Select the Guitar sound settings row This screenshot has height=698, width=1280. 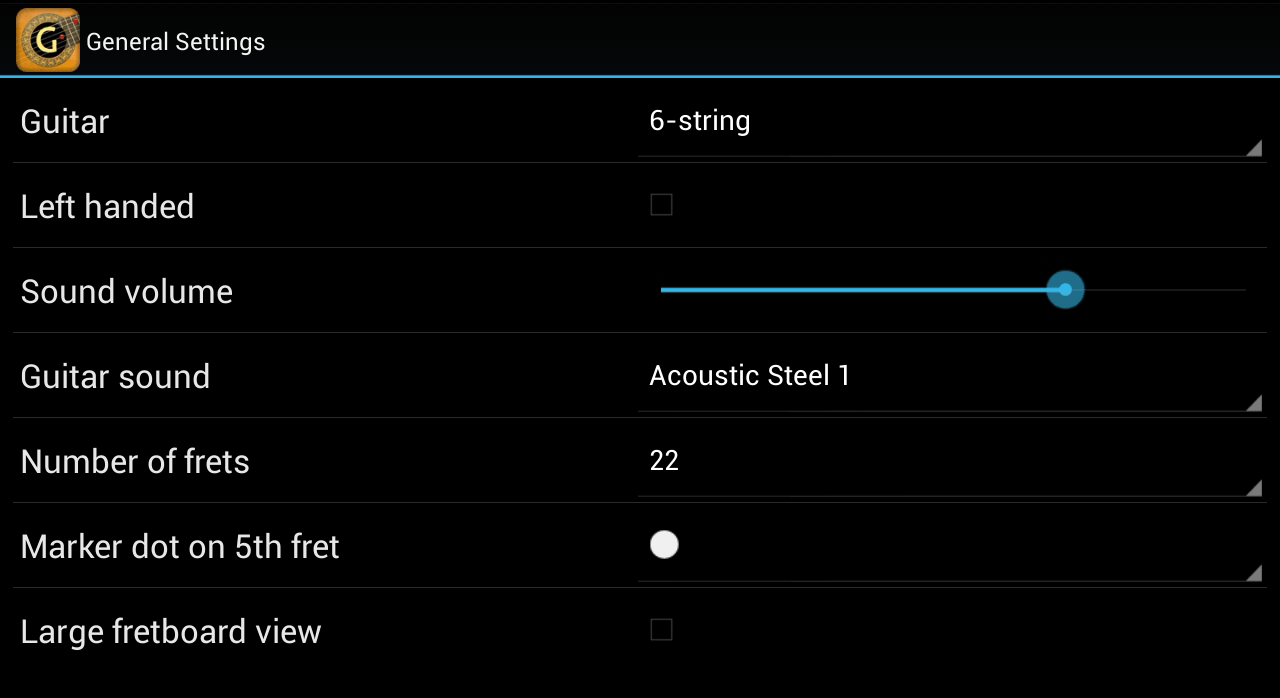tap(320, 376)
